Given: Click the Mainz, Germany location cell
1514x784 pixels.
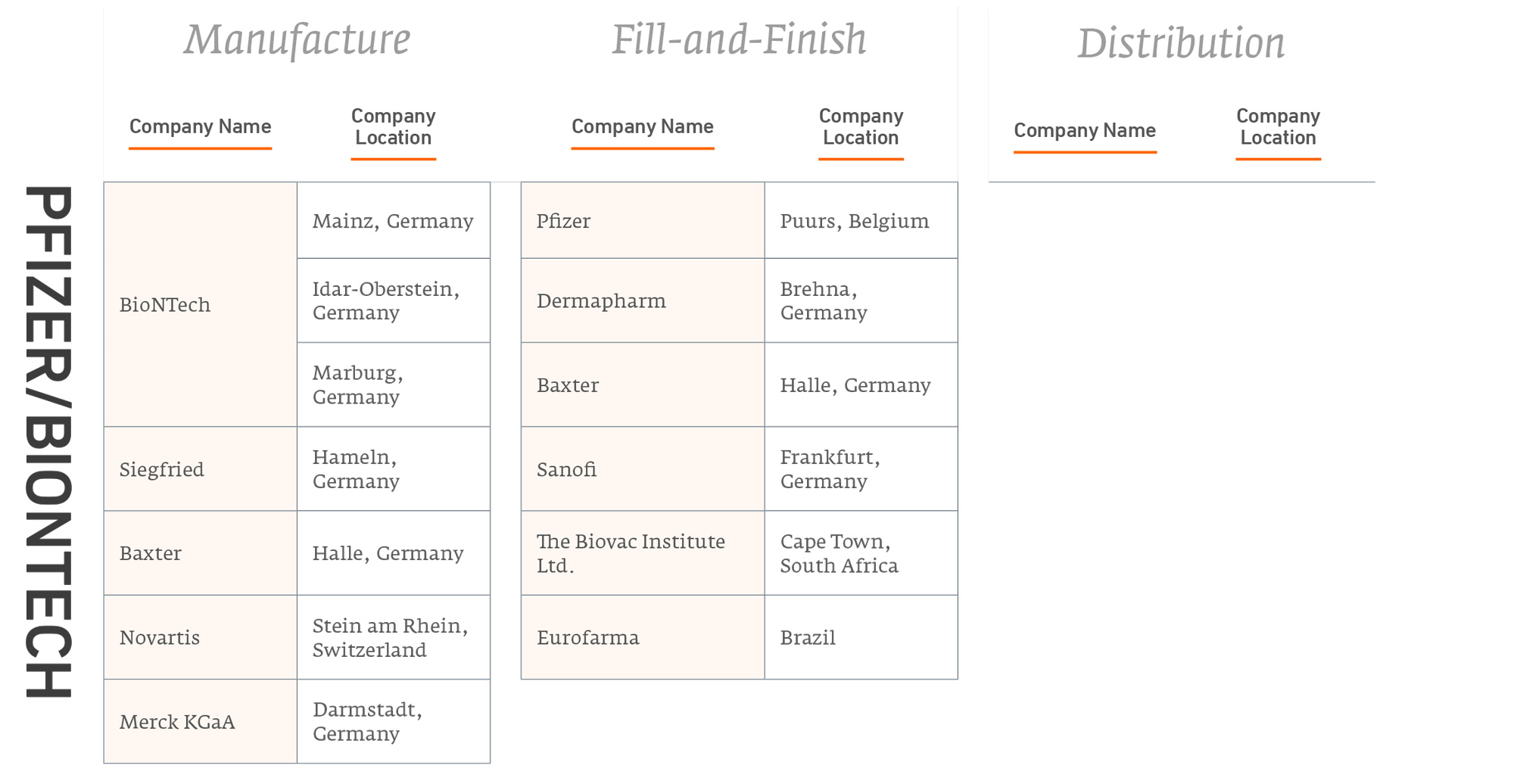Looking at the screenshot, I should (x=393, y=221).
